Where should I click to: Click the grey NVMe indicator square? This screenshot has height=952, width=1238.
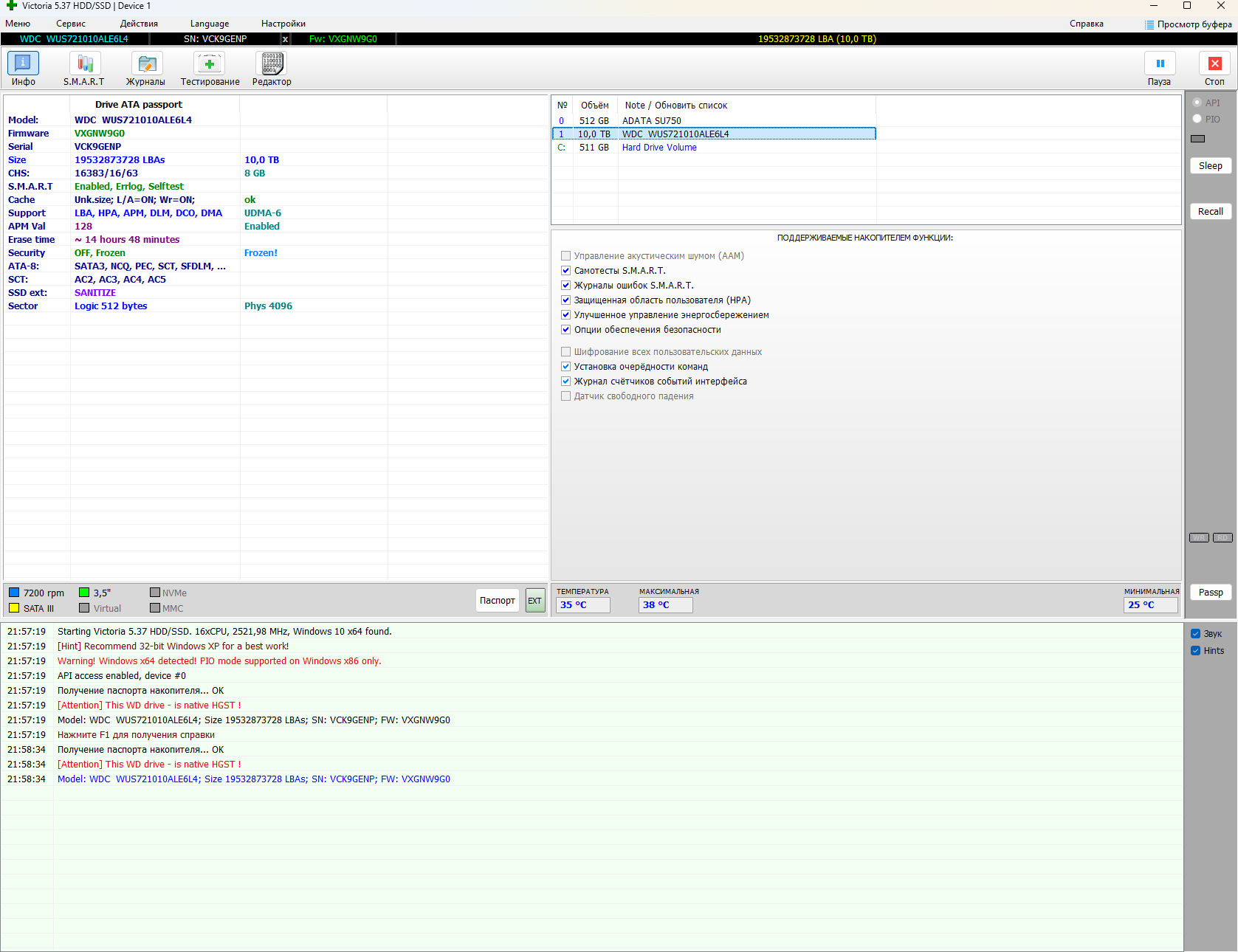[155, 593]
